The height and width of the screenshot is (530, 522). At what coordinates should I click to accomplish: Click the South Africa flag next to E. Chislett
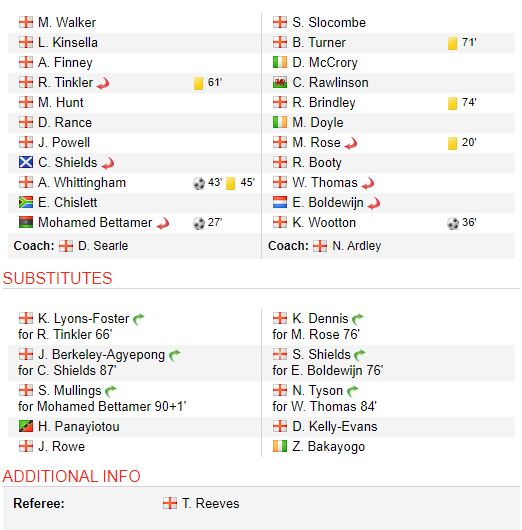coord(26,202)
